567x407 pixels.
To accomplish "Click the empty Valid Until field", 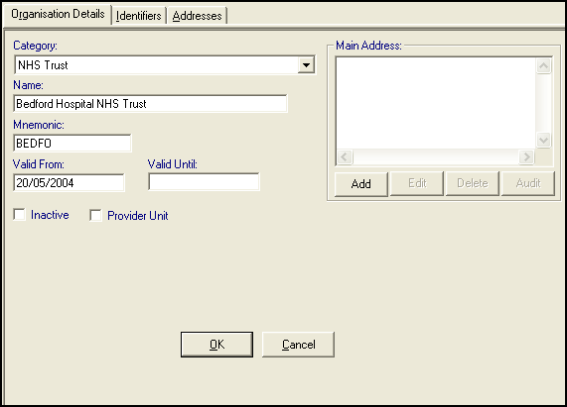I will pyautogui.click(x=204, y=182).
